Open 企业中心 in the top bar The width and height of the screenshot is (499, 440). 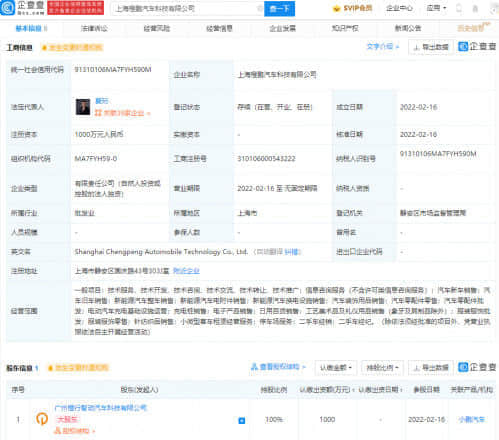point(399,8)
